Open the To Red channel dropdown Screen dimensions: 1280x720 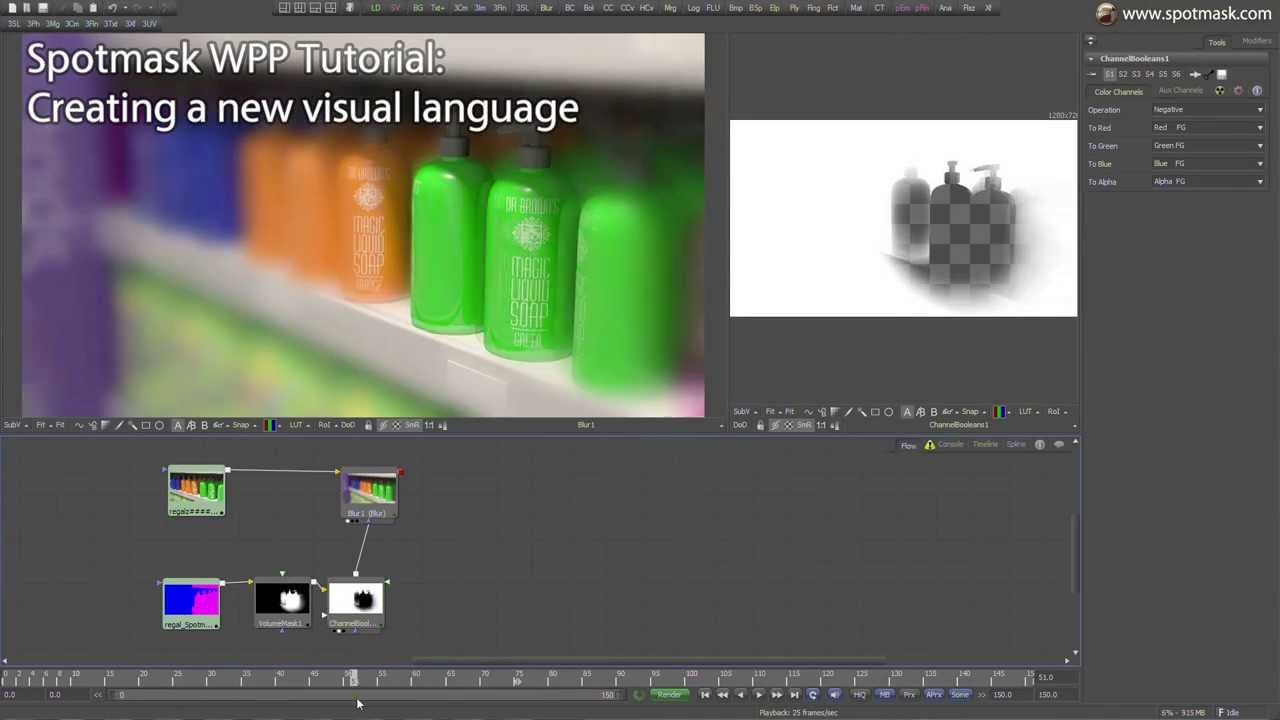click(x=1207, y=128)
